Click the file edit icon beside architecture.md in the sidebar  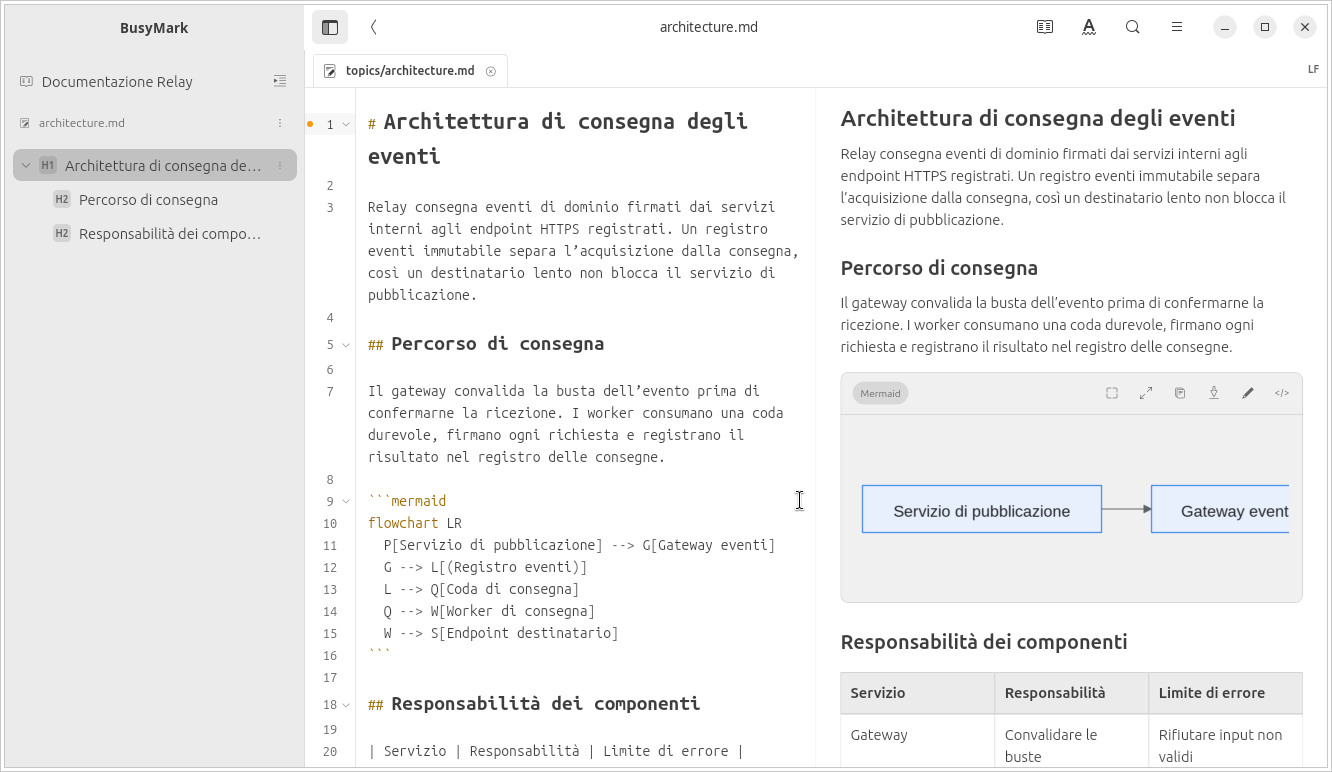25,123
